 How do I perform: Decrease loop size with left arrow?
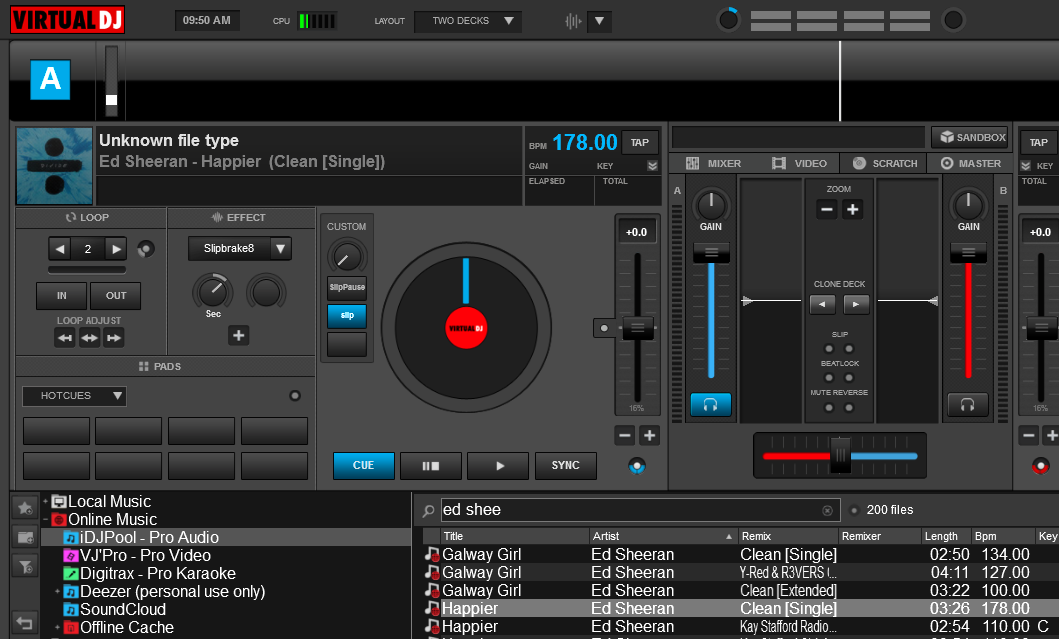(60, 249)
